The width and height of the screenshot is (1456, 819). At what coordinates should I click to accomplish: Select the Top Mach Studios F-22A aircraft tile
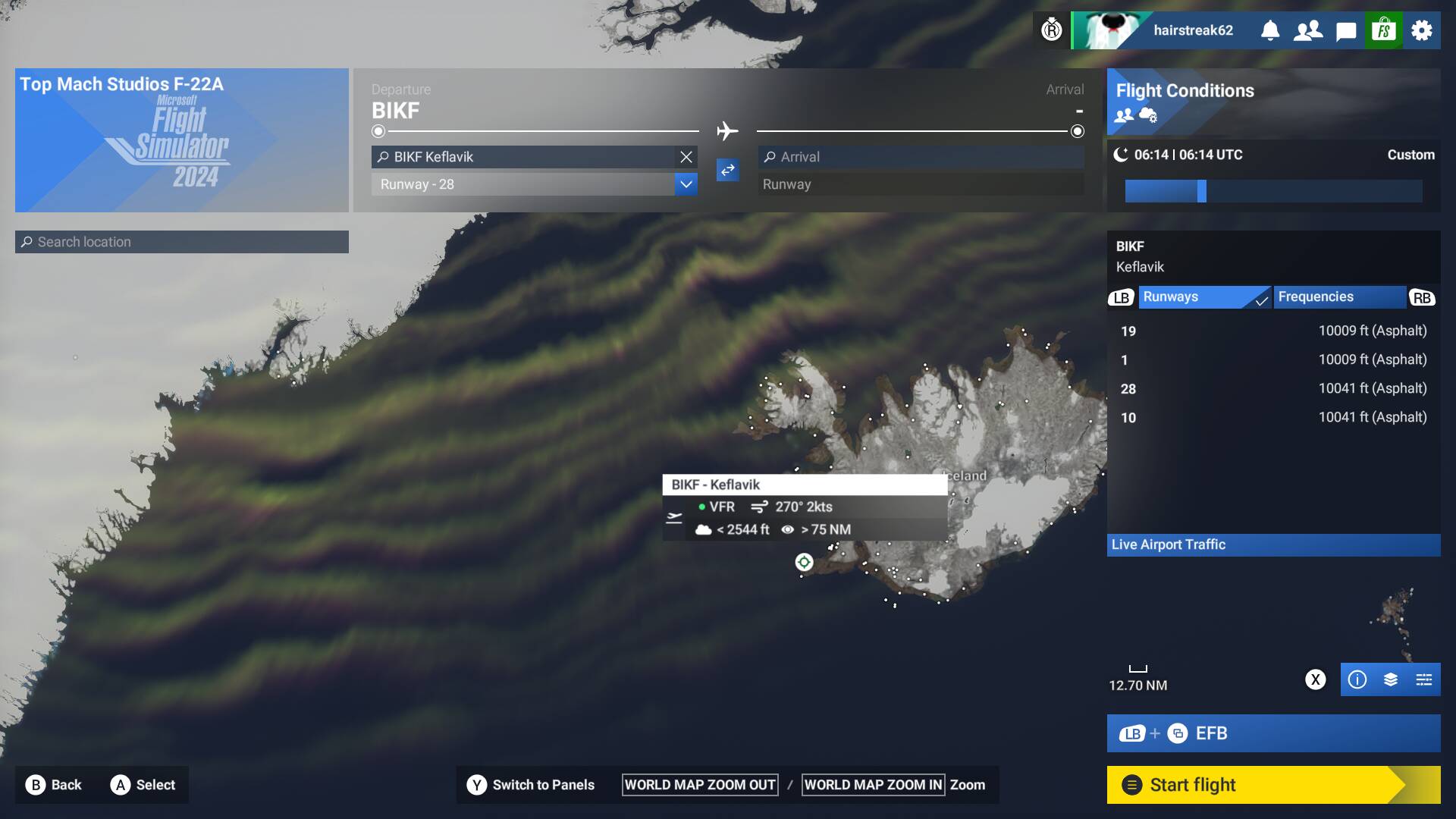pyautogui.click(x=182, y=140)
